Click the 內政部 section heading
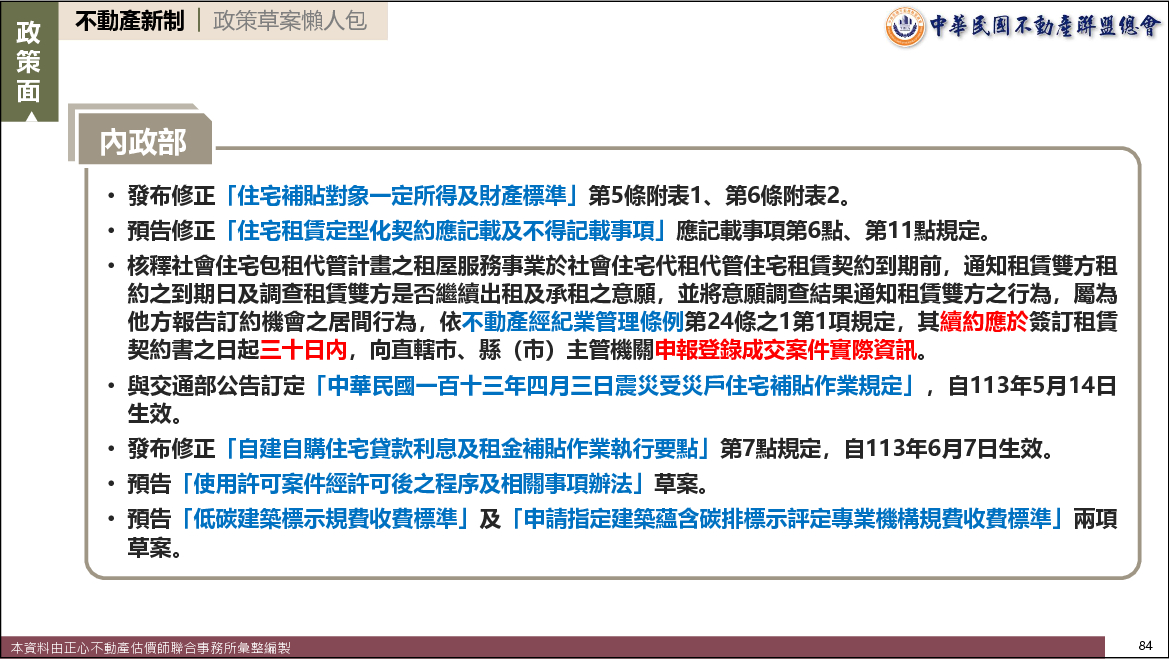 [143, 142]
